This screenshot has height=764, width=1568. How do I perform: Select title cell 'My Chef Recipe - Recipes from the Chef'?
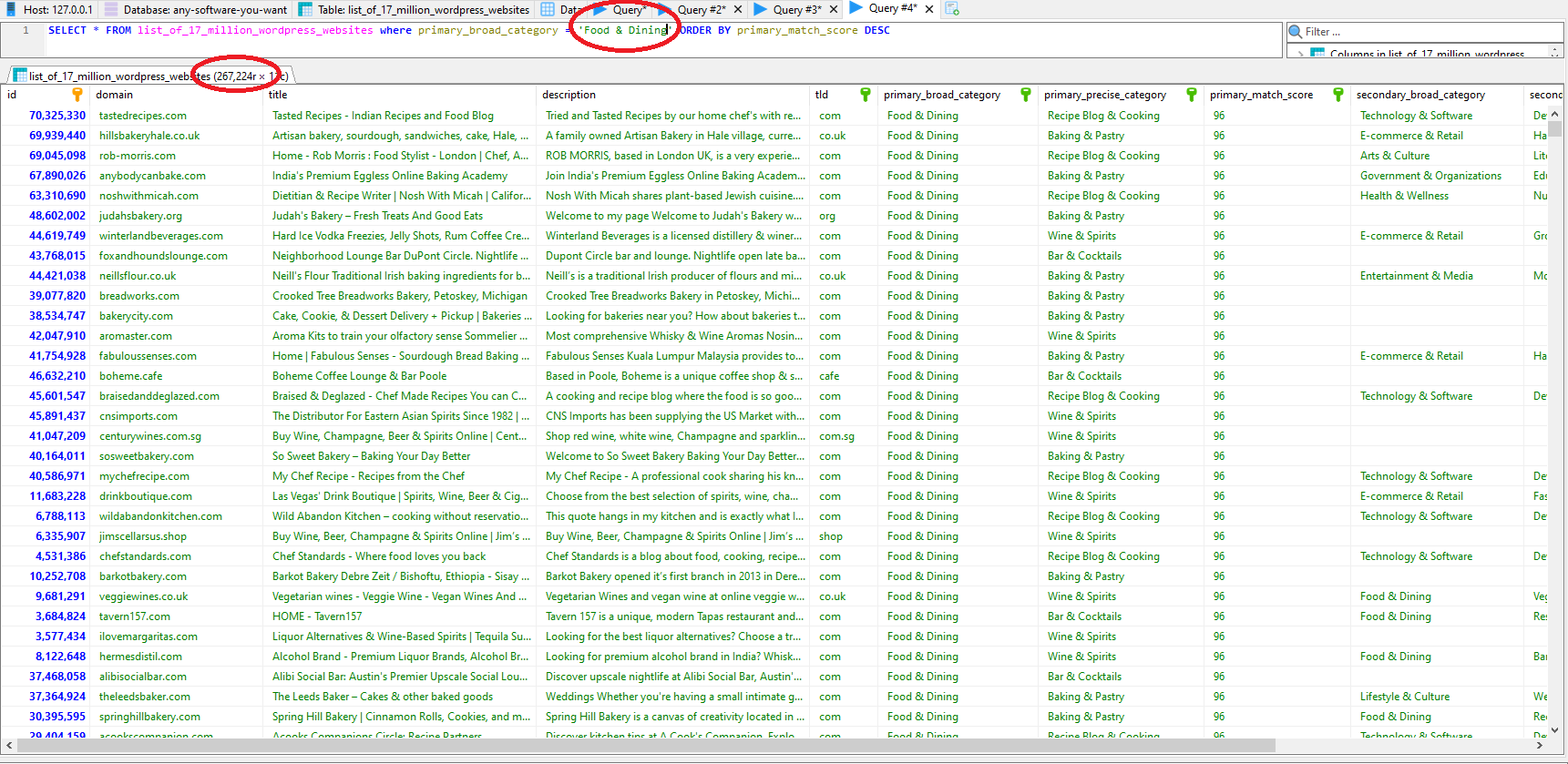coord(400,476)
